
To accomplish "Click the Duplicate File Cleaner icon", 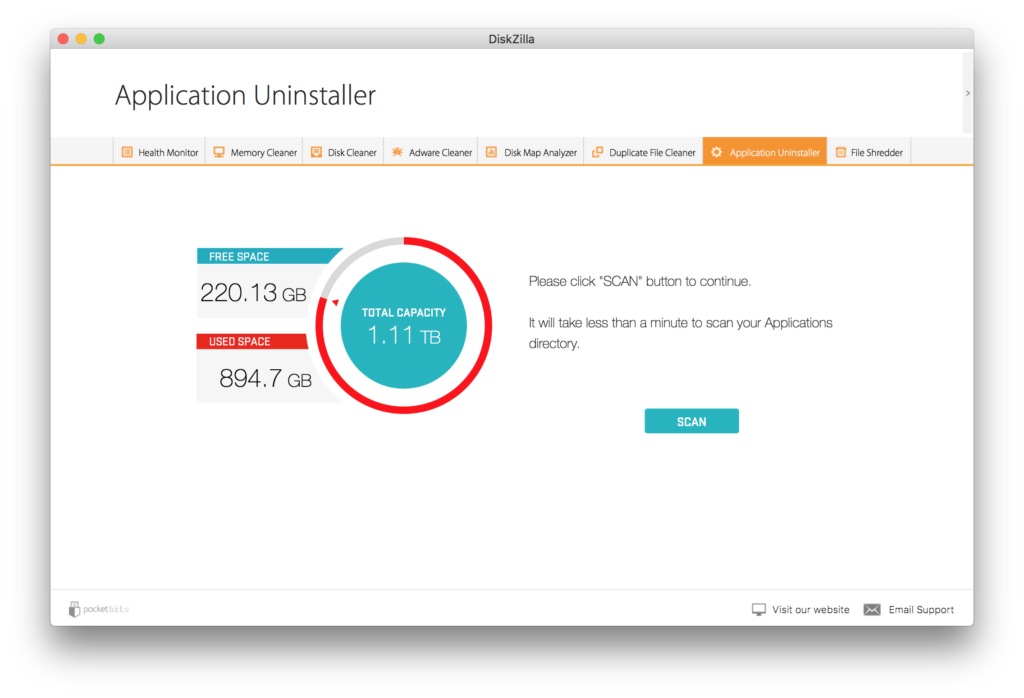I will coord(598,152).
